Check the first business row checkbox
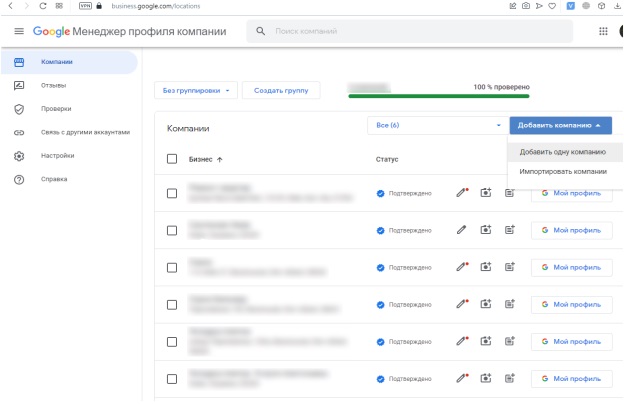This screenshot has width=624, height=404. (x=172, y=194)
